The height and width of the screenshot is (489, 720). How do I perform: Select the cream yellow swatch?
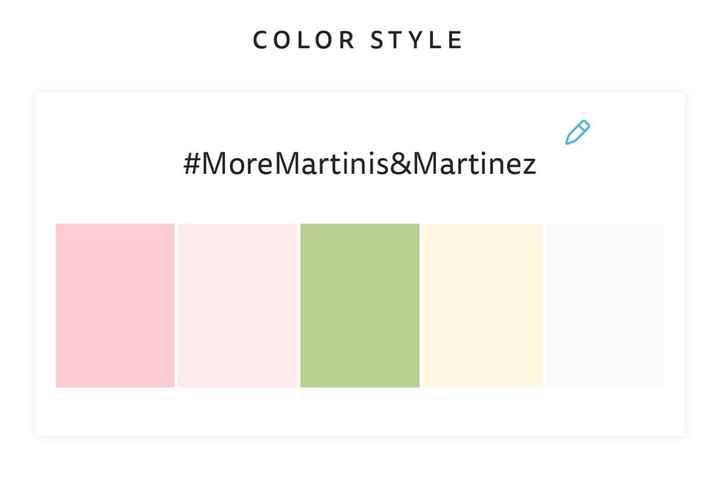pos(482,305)
